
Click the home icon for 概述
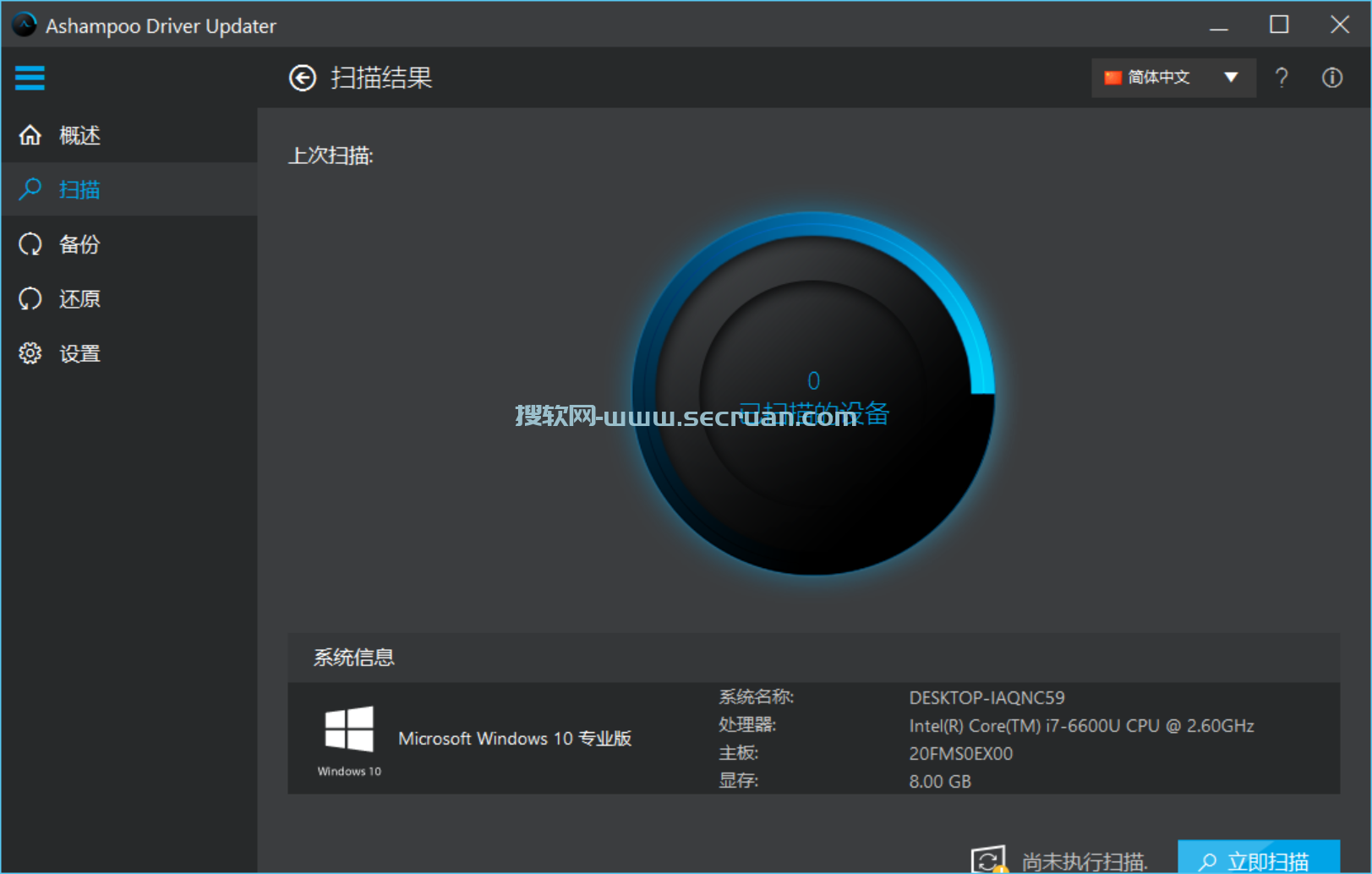pyautogui.click(x=30, y=135)
